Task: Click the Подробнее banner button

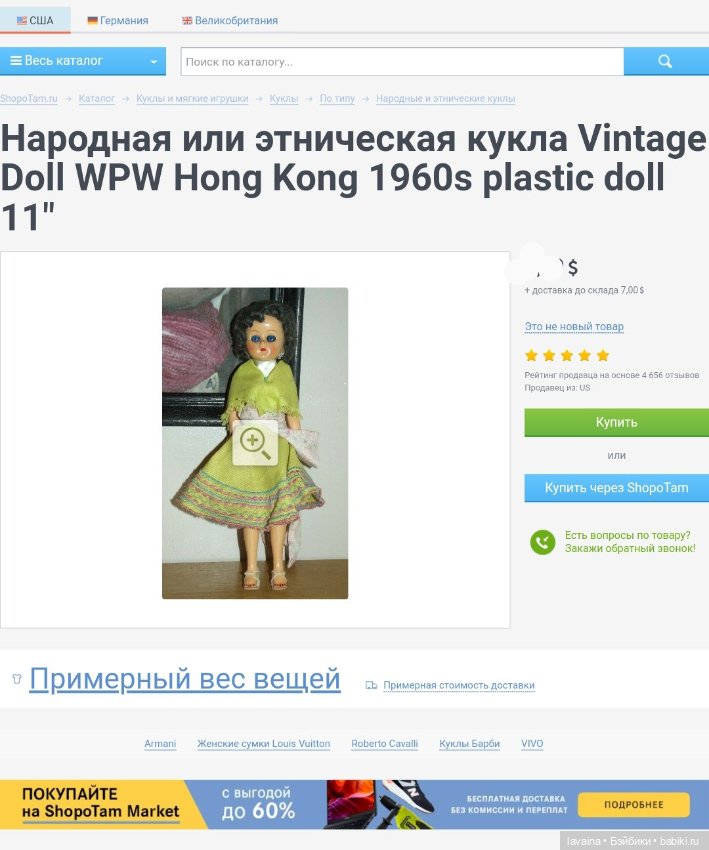Action: 634,804
